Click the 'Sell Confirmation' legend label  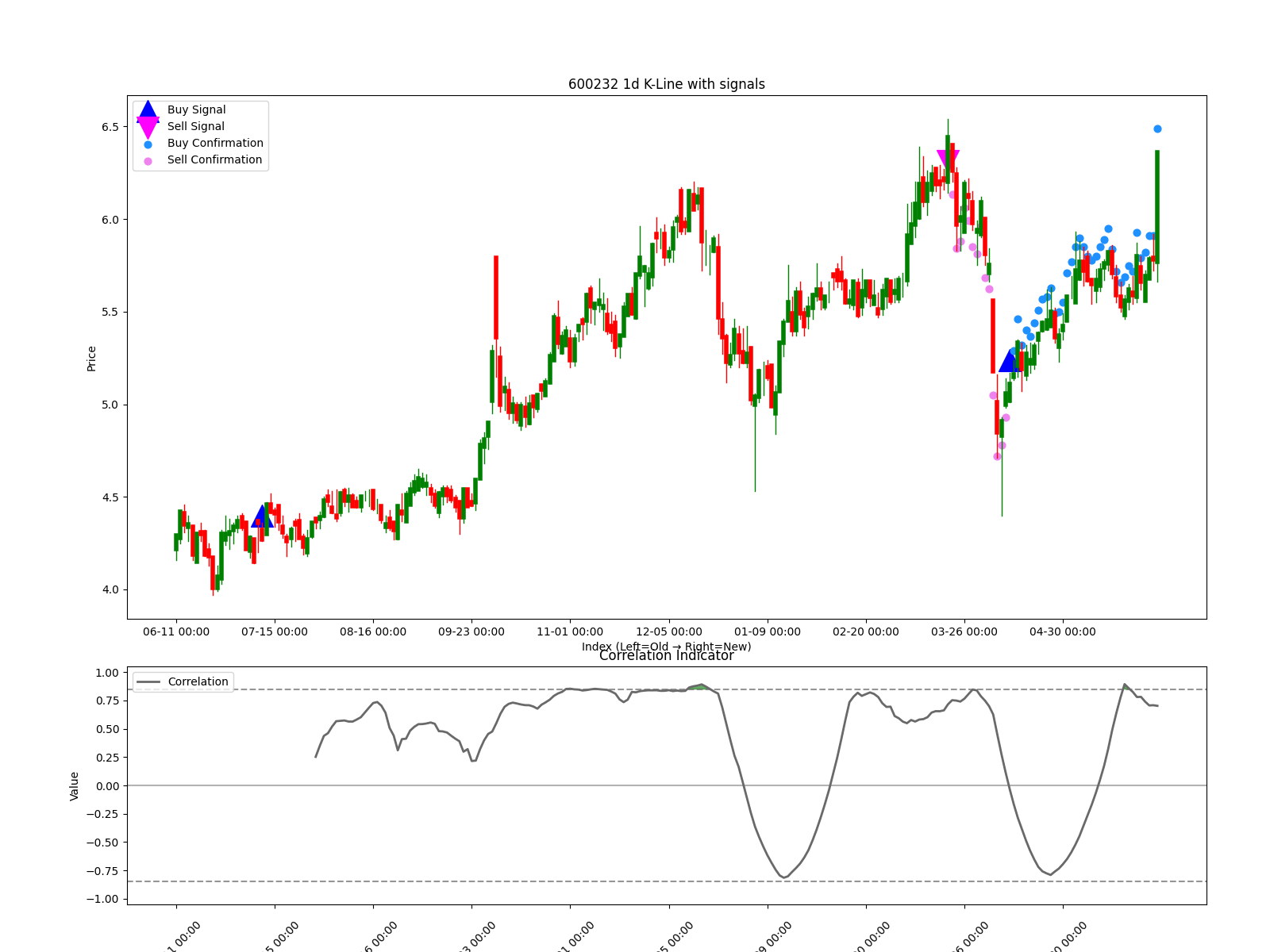click(x=214, y=160)
